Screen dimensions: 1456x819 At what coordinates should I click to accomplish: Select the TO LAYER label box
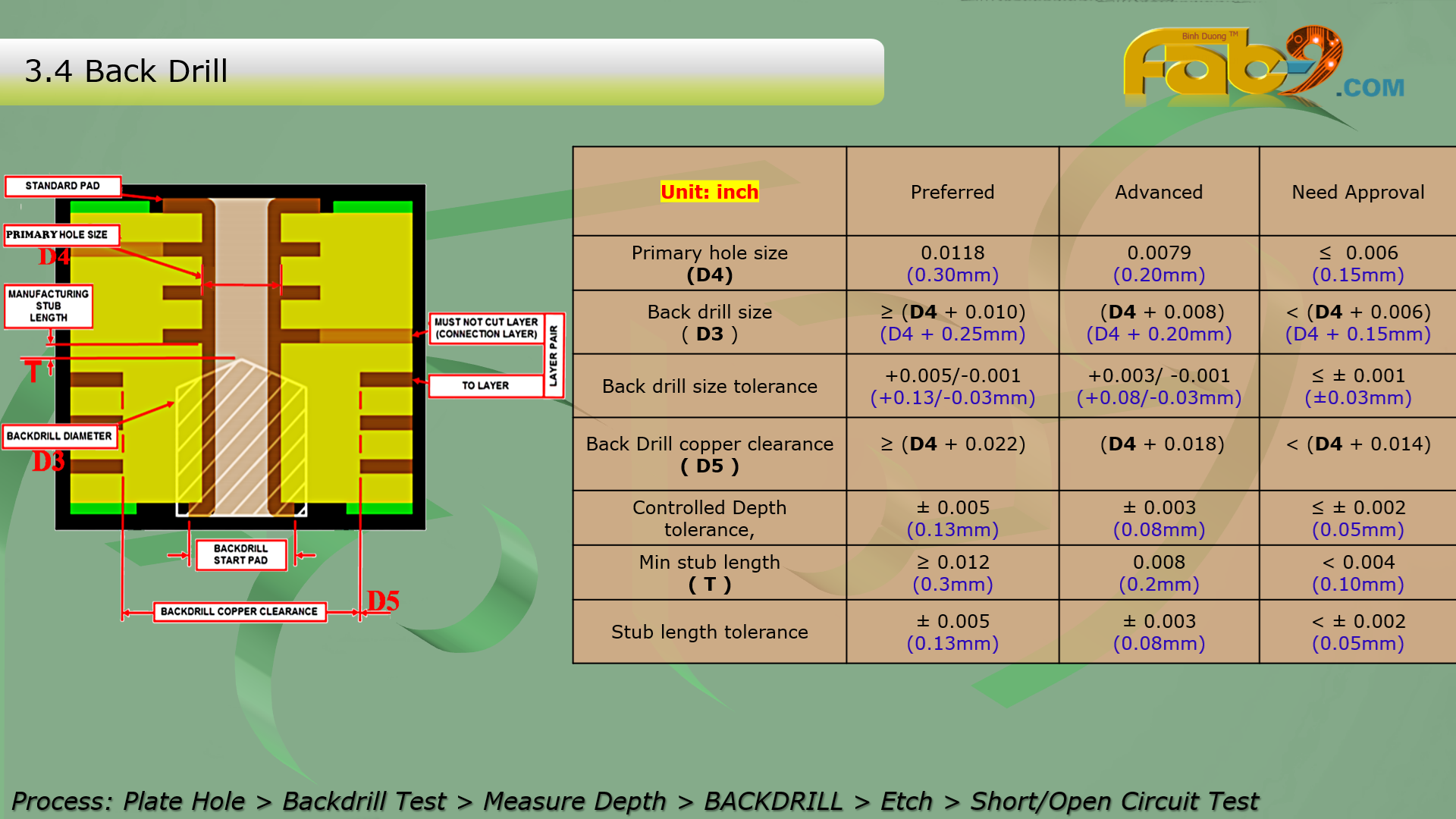point(486,385)
